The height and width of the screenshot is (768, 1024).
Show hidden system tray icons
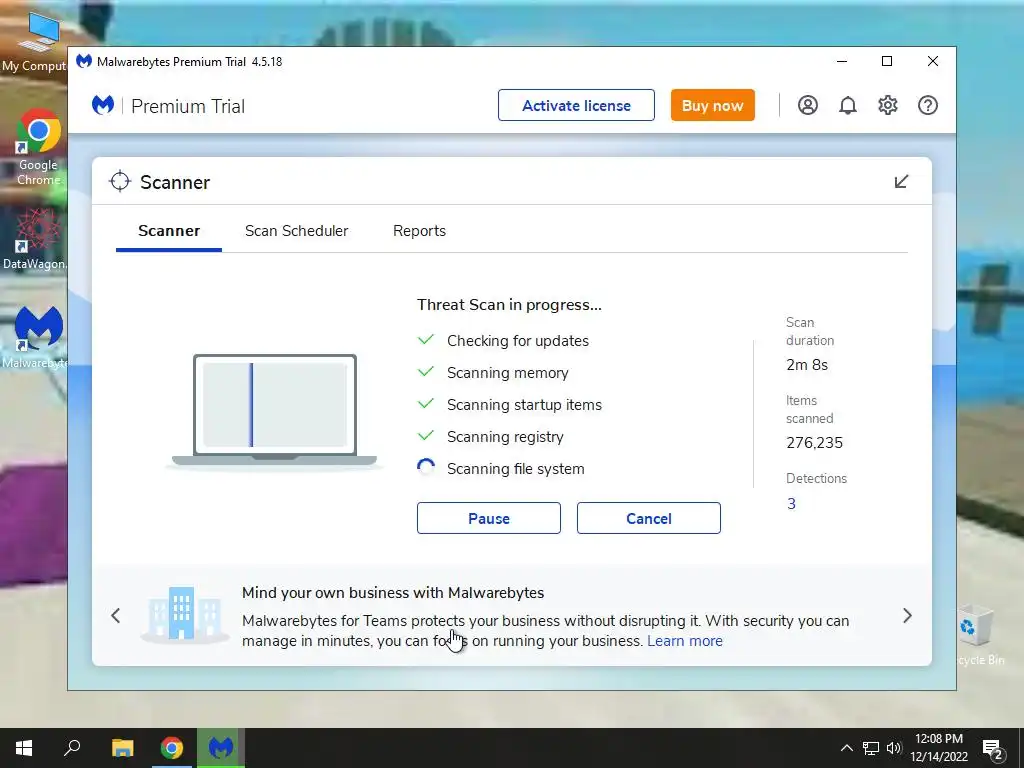846,748
